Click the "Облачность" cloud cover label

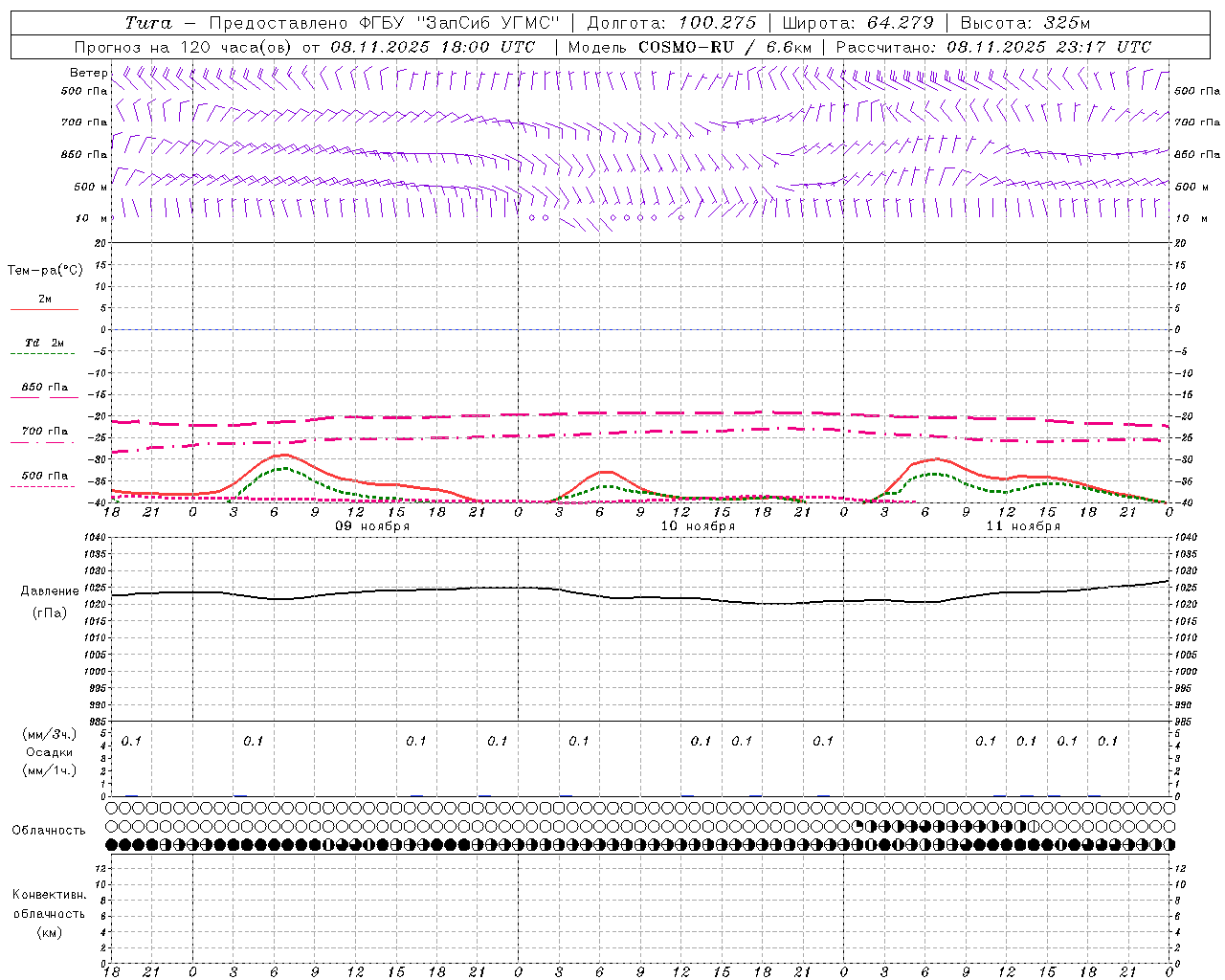point(49,831)
